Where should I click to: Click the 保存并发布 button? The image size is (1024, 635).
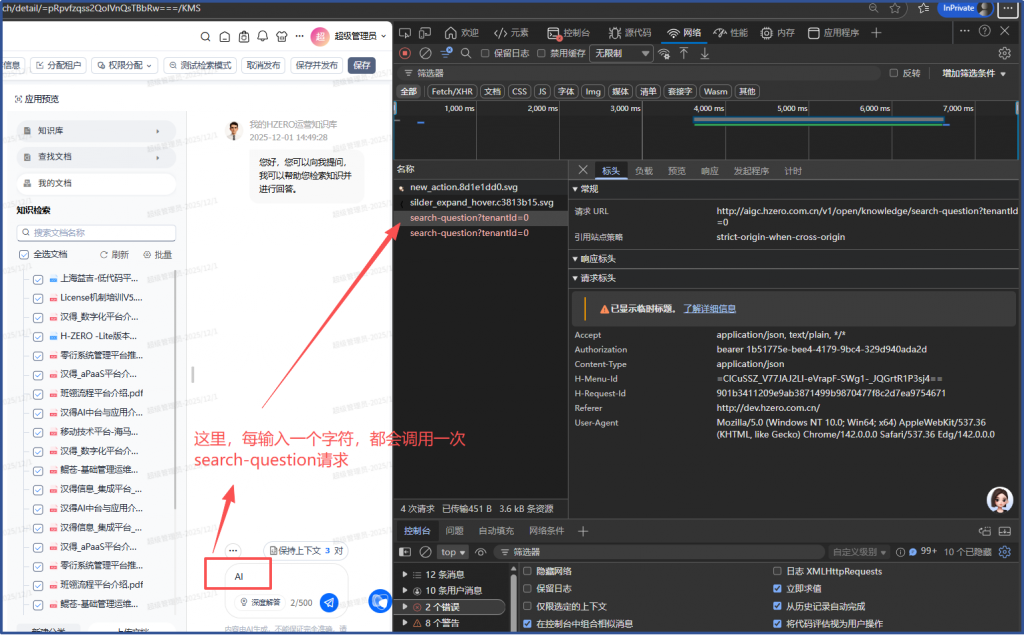pyautogui.click(x=316, y=65)
